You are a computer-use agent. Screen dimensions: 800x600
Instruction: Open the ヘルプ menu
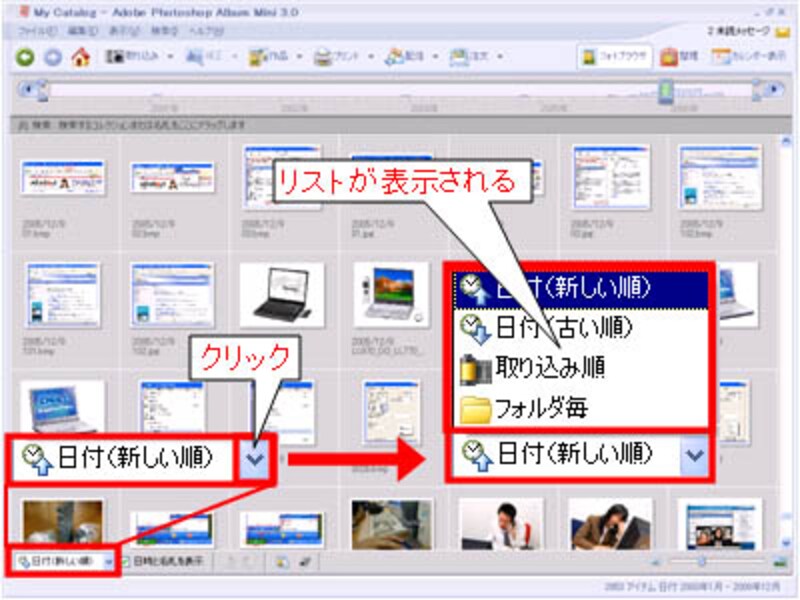[x=206, y=31]
